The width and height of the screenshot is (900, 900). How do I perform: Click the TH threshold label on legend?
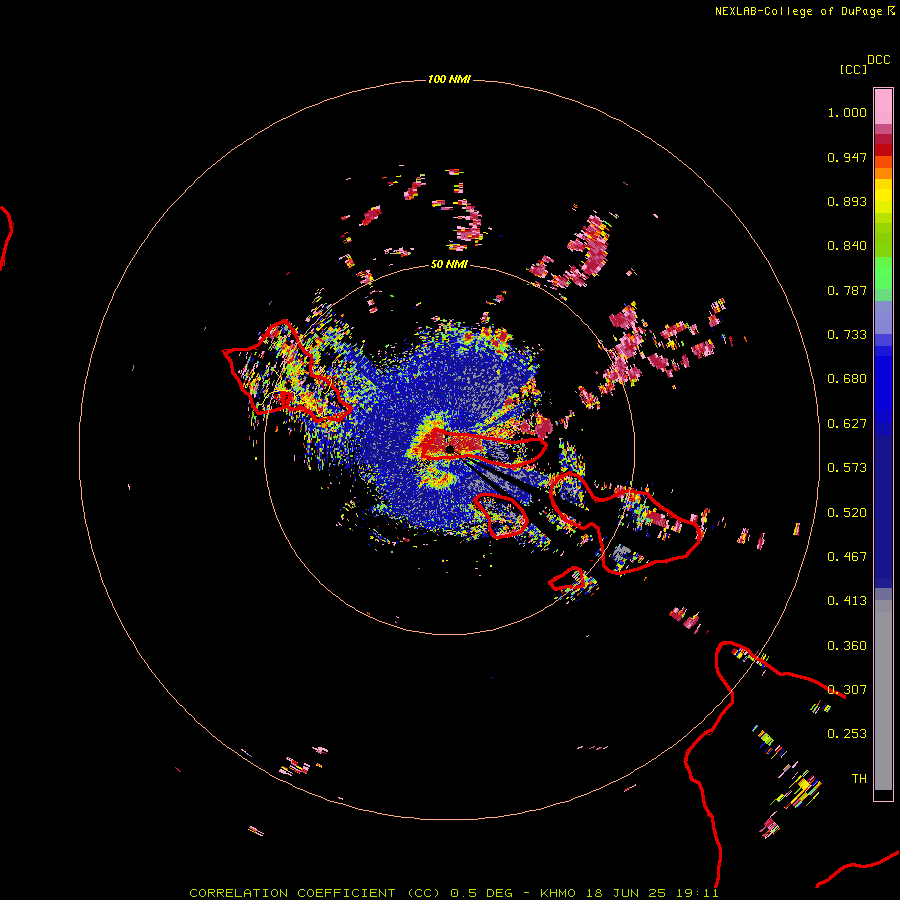coord(859,779)
